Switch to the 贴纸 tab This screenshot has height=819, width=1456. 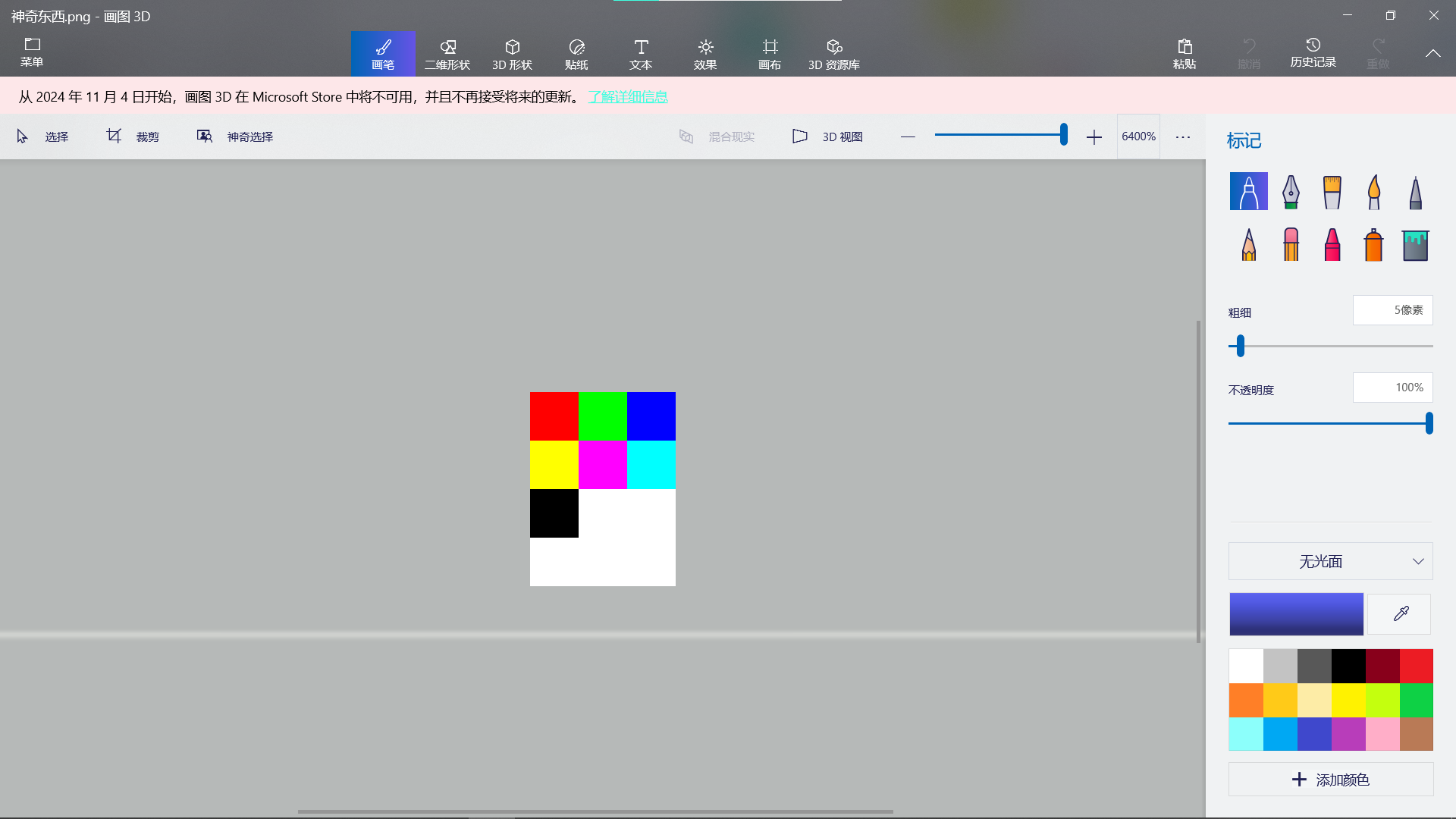[x=576, y=54]
